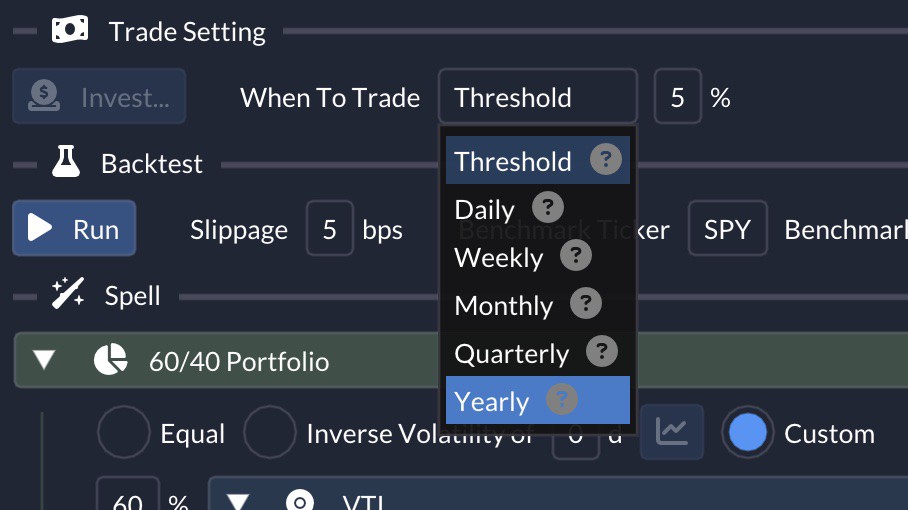Choose Monthly from the dropdown list

point(538,304)
